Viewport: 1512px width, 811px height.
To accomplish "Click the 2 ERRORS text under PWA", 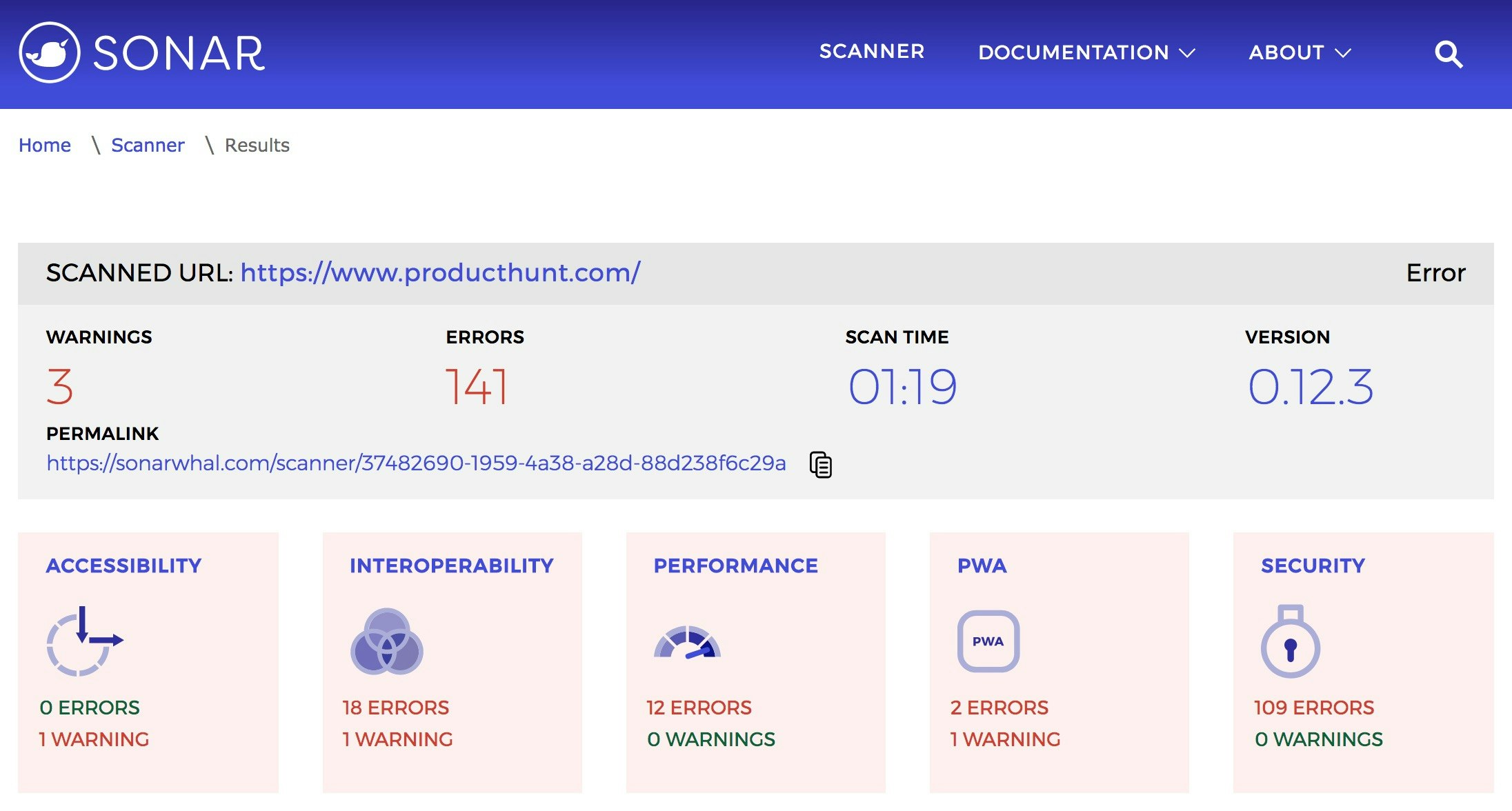I will [x=999, y=708].
